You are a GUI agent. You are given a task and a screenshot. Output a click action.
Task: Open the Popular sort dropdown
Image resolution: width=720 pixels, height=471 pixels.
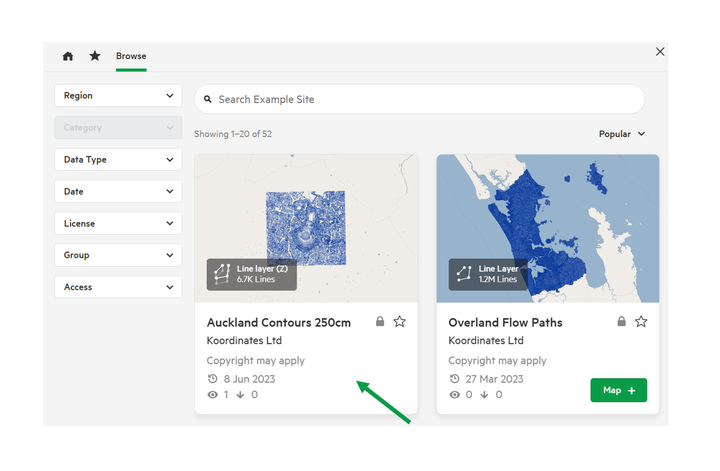coord(622,134)
